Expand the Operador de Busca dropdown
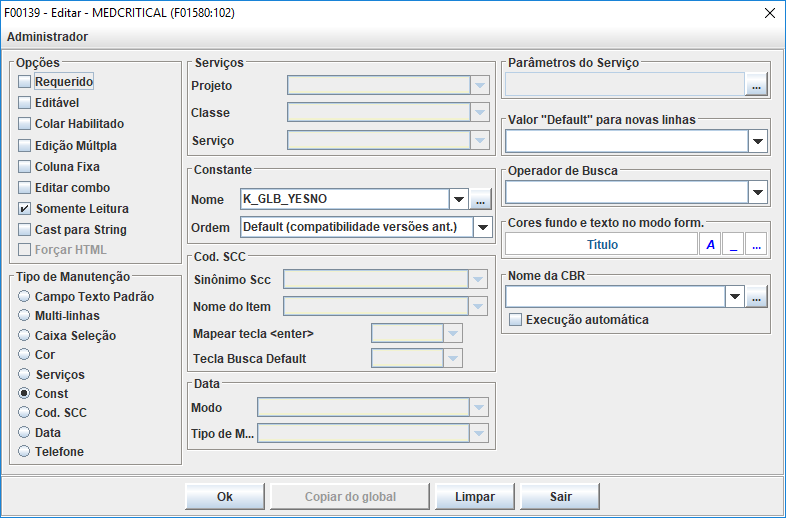 coord(757,192)
